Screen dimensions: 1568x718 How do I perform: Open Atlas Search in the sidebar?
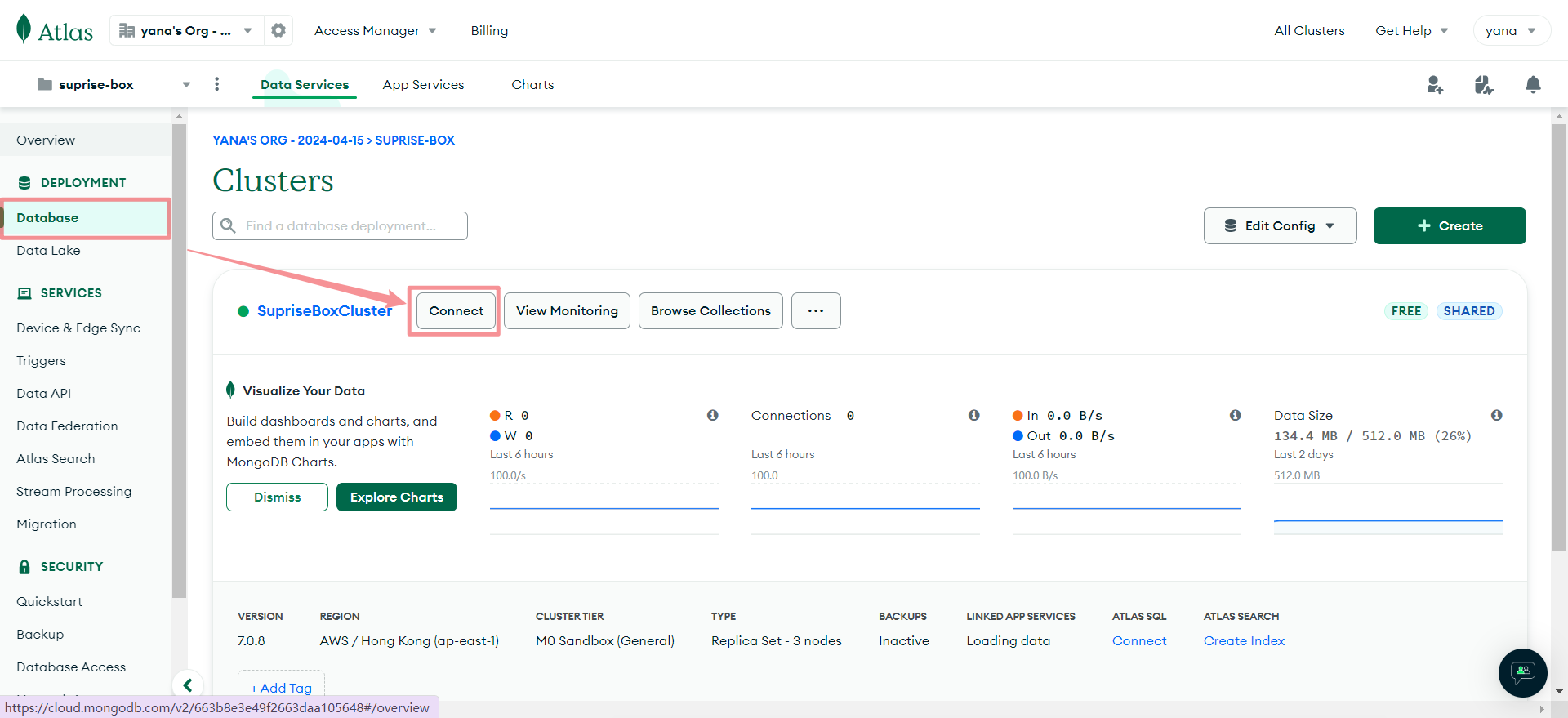pos(56,458)
